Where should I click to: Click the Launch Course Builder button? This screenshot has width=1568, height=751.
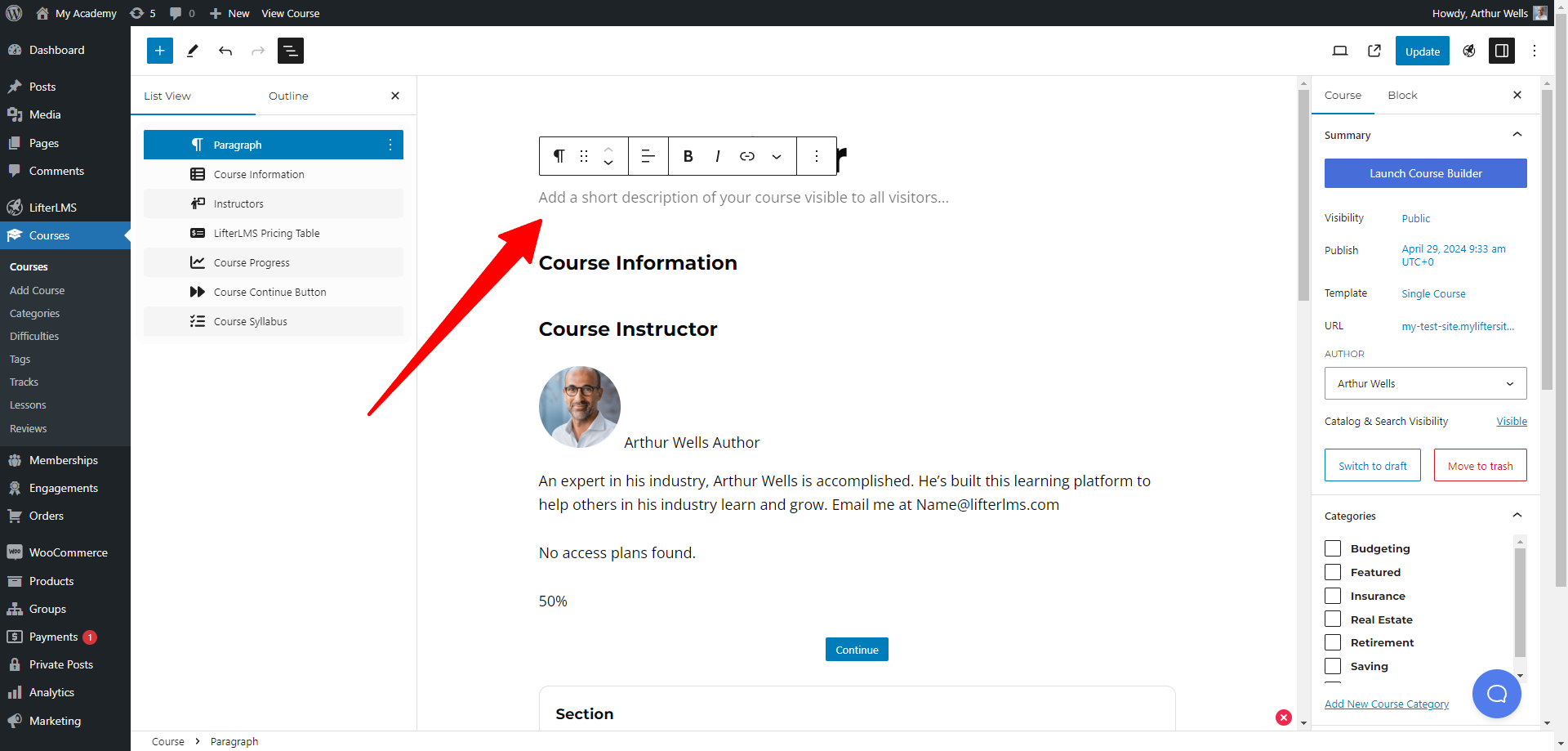(1425, 173)
